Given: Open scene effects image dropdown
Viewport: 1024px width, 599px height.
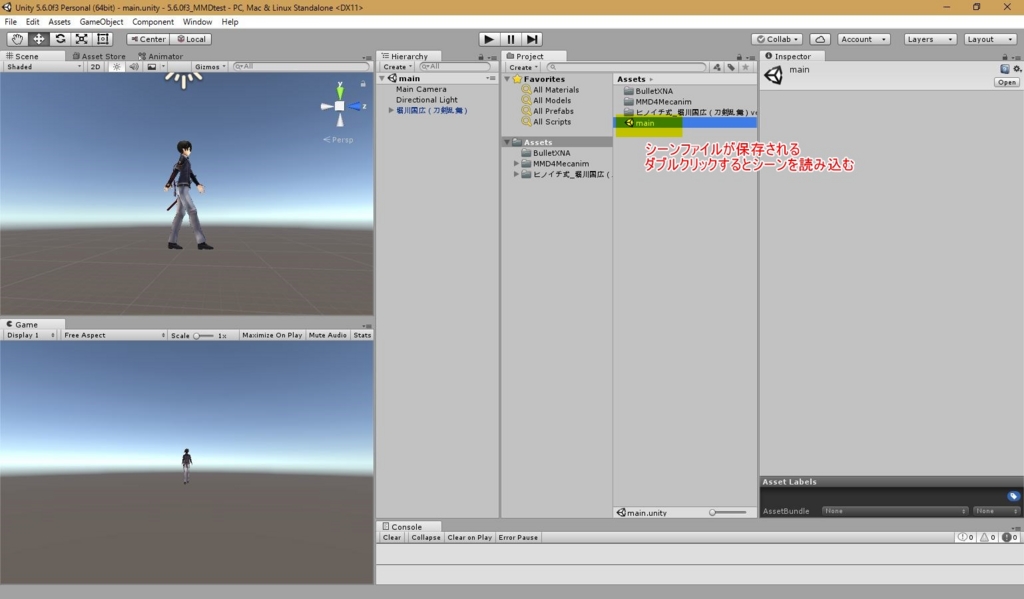Looking at the screenshot, I should (x=155, y=67).
